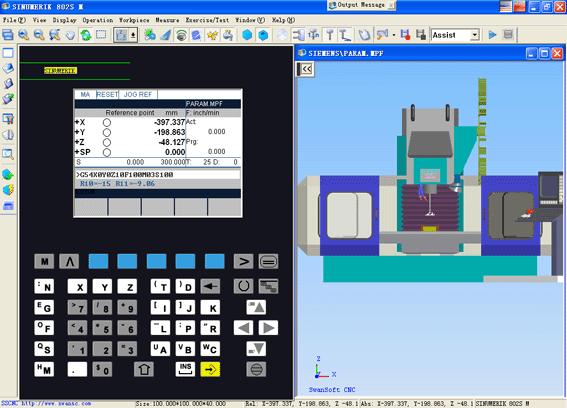Select the +X reference point circle
The height and width of the screenshot is (408, 567).
(107, 123)
